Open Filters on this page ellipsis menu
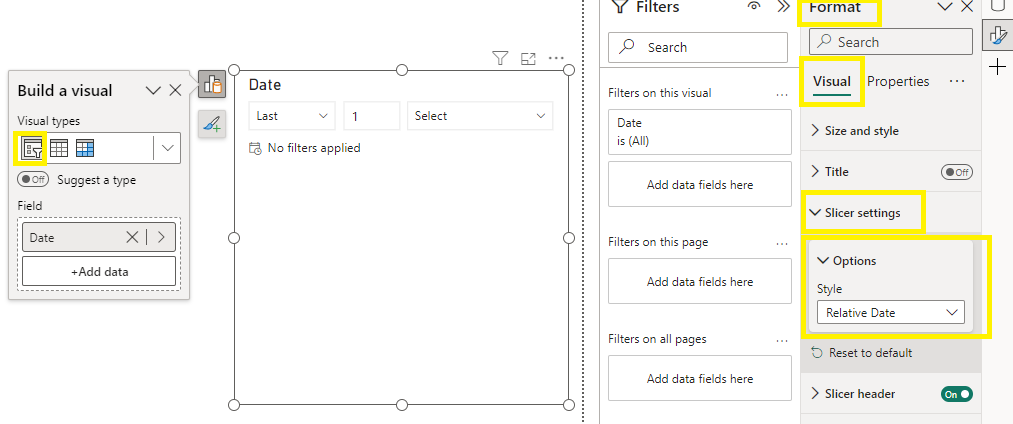This screenshot has height=424, width=1013. coord(782,244)
